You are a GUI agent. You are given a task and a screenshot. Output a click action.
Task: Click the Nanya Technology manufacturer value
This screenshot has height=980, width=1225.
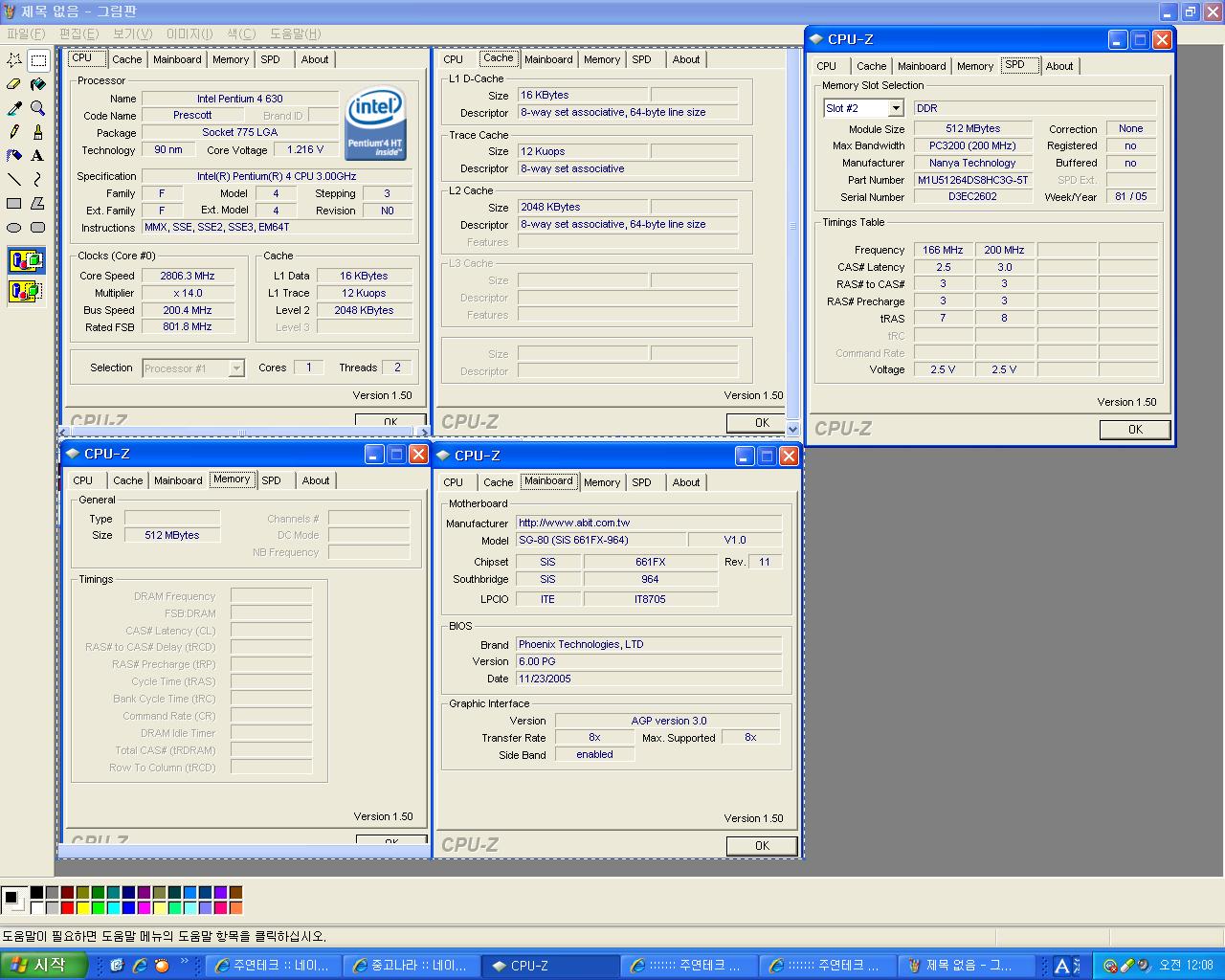[972, 163]
